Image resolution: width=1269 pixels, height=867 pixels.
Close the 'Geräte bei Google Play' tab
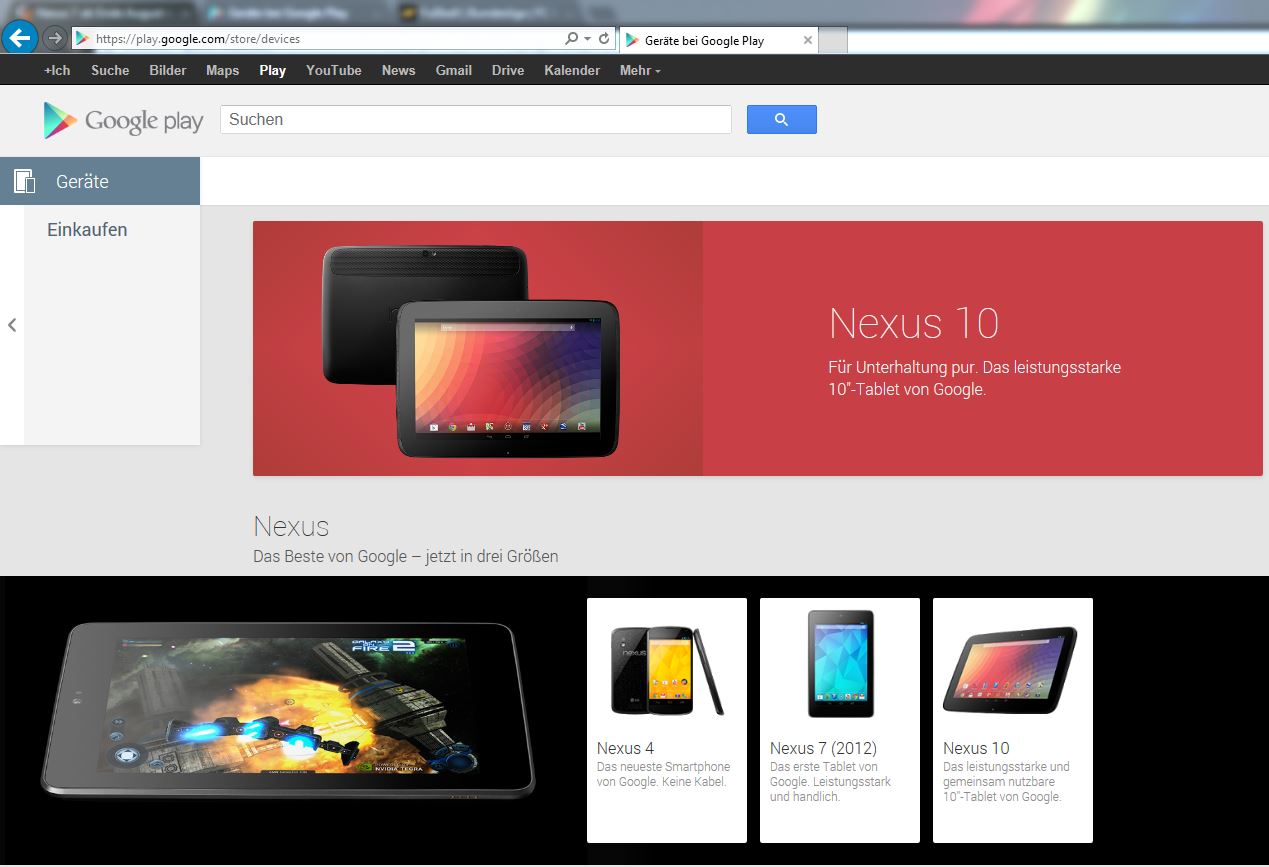(x=808, y=40)
